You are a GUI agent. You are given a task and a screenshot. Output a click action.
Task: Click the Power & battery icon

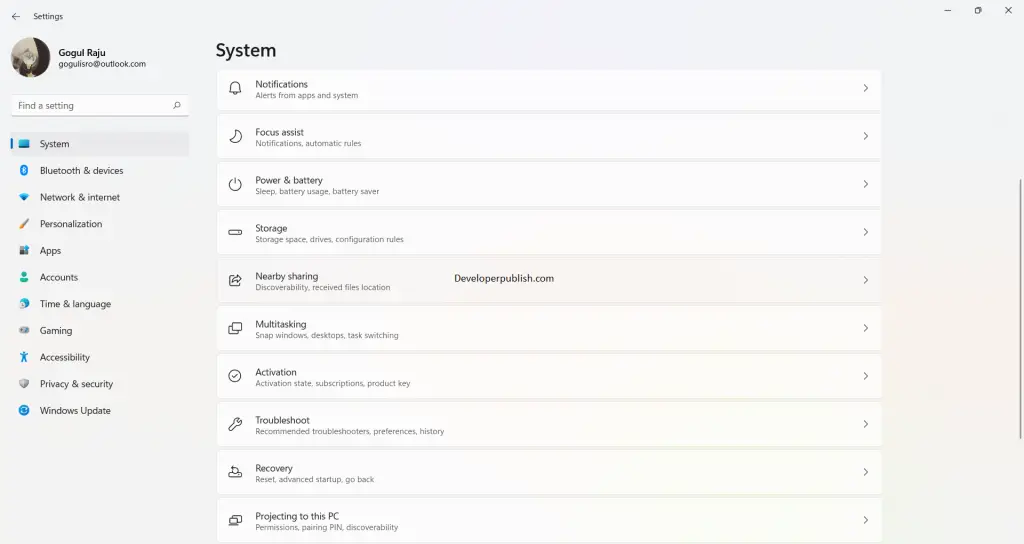(x=235, y=184)
